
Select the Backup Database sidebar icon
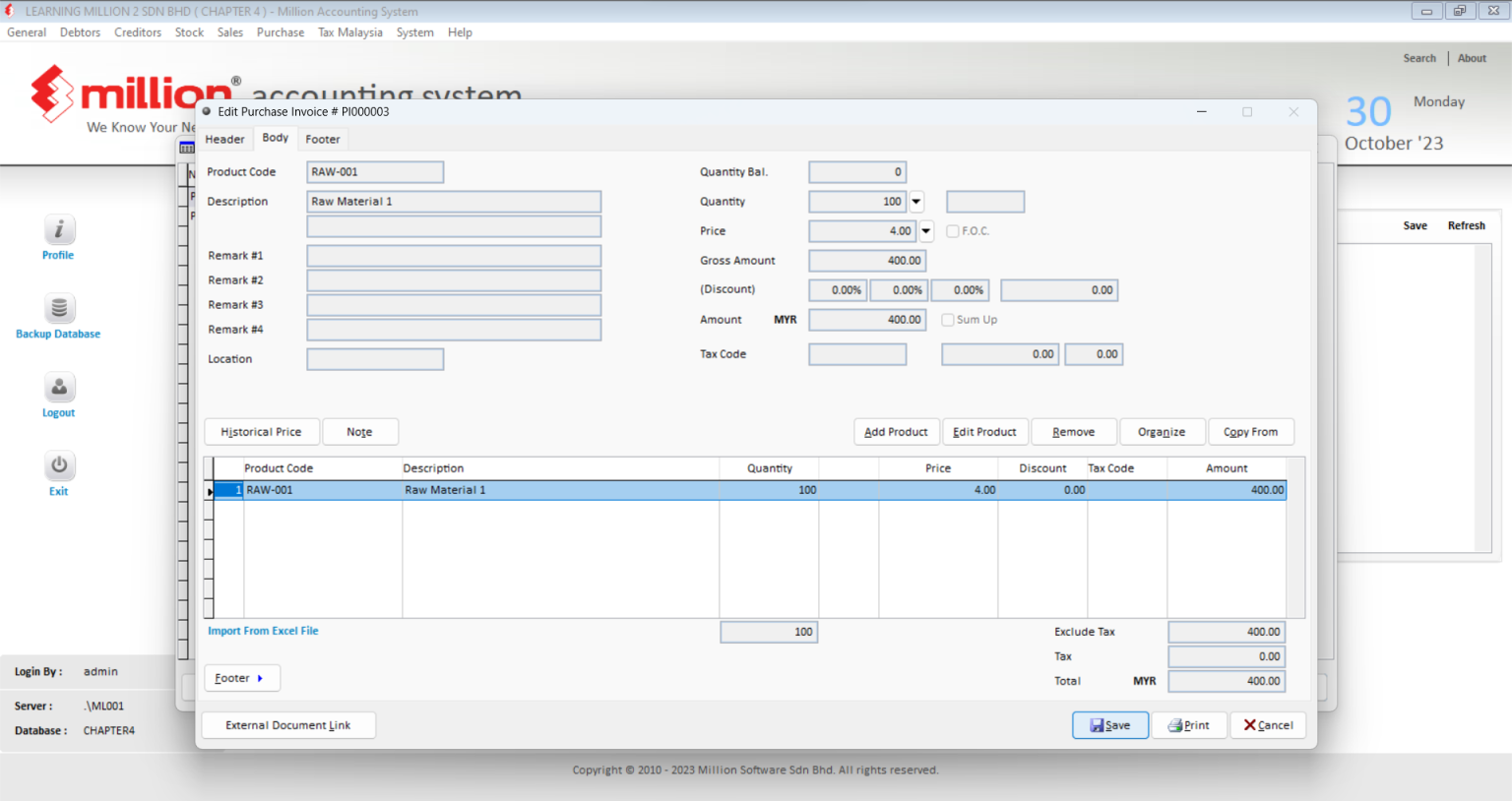pyautogui.click(x=58, y=308)
